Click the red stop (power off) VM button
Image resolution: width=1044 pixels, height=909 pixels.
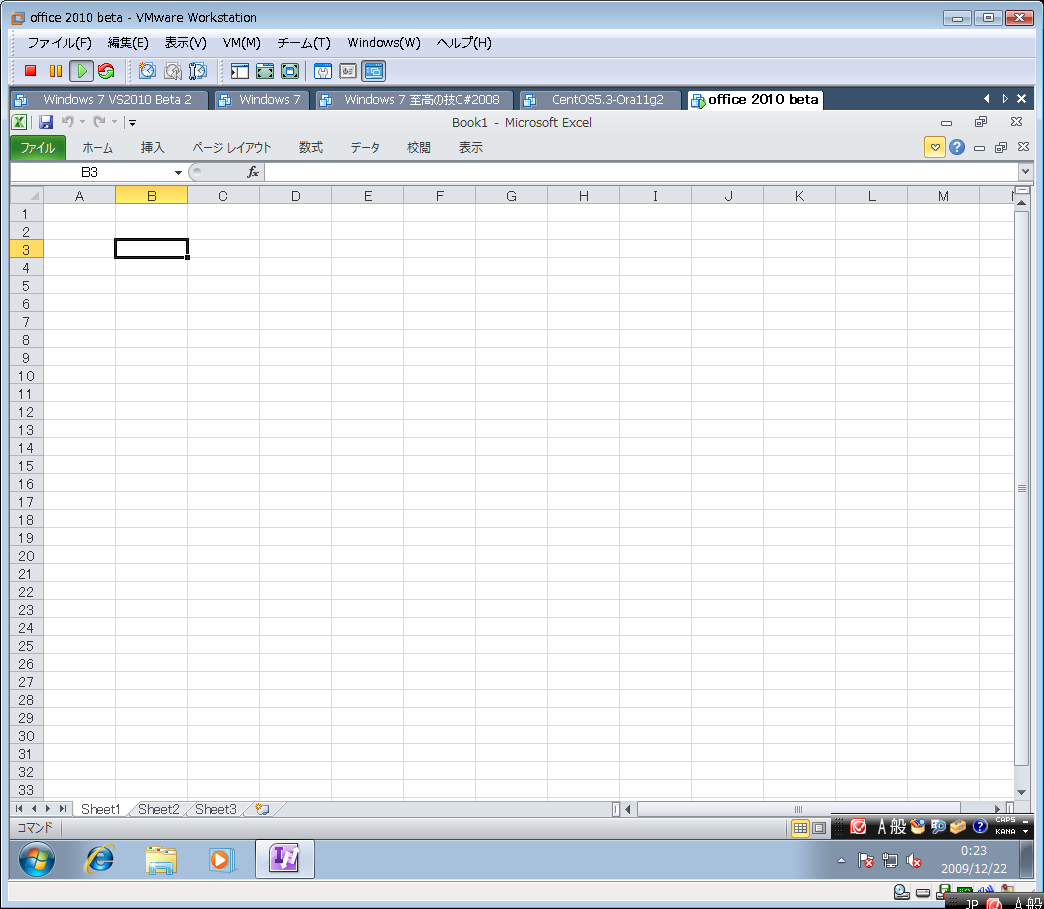[31, 71]
